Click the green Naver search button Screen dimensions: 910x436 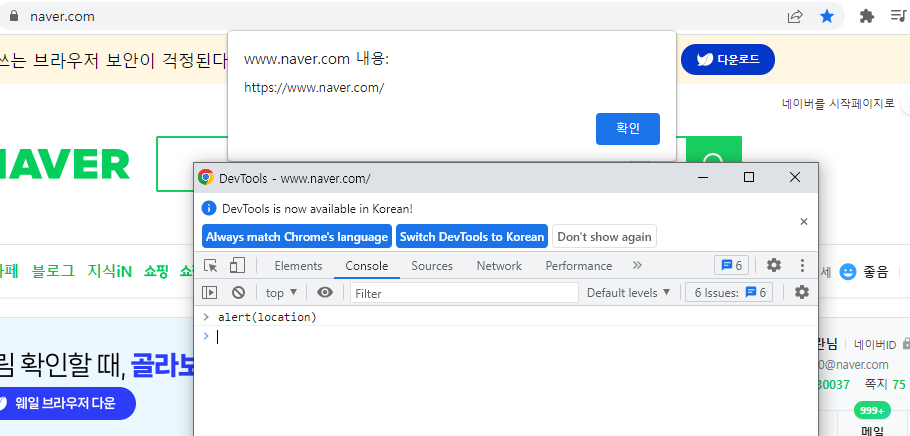[713, 150]
